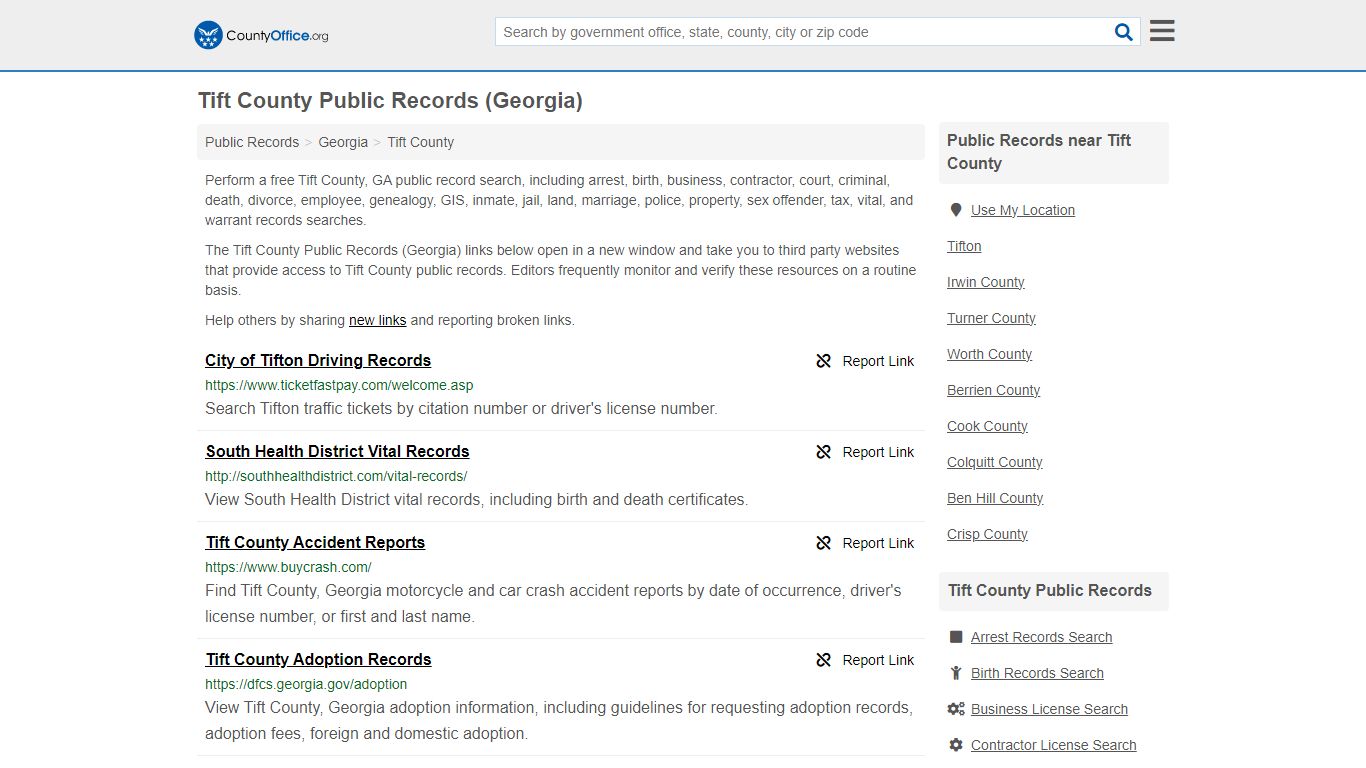The image size is (1366, 768).
Task: Click the Contractor License Search gear icon
Action: (956, 745)
